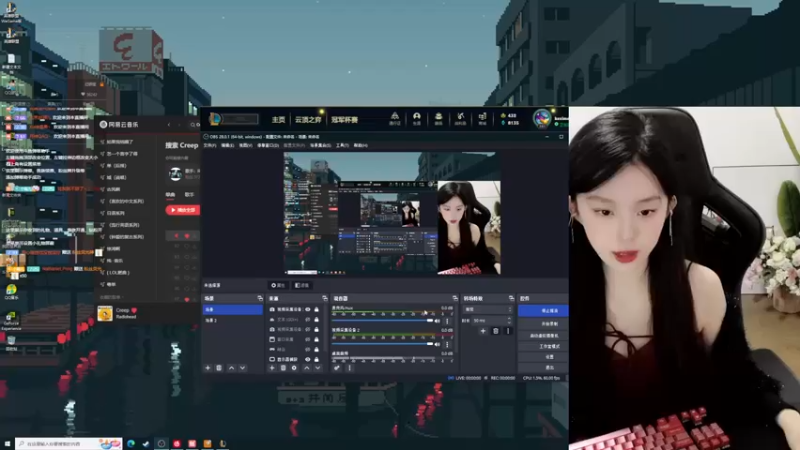Switch to the 云顶之弈 tab in League client

click(x=308, y=120)
